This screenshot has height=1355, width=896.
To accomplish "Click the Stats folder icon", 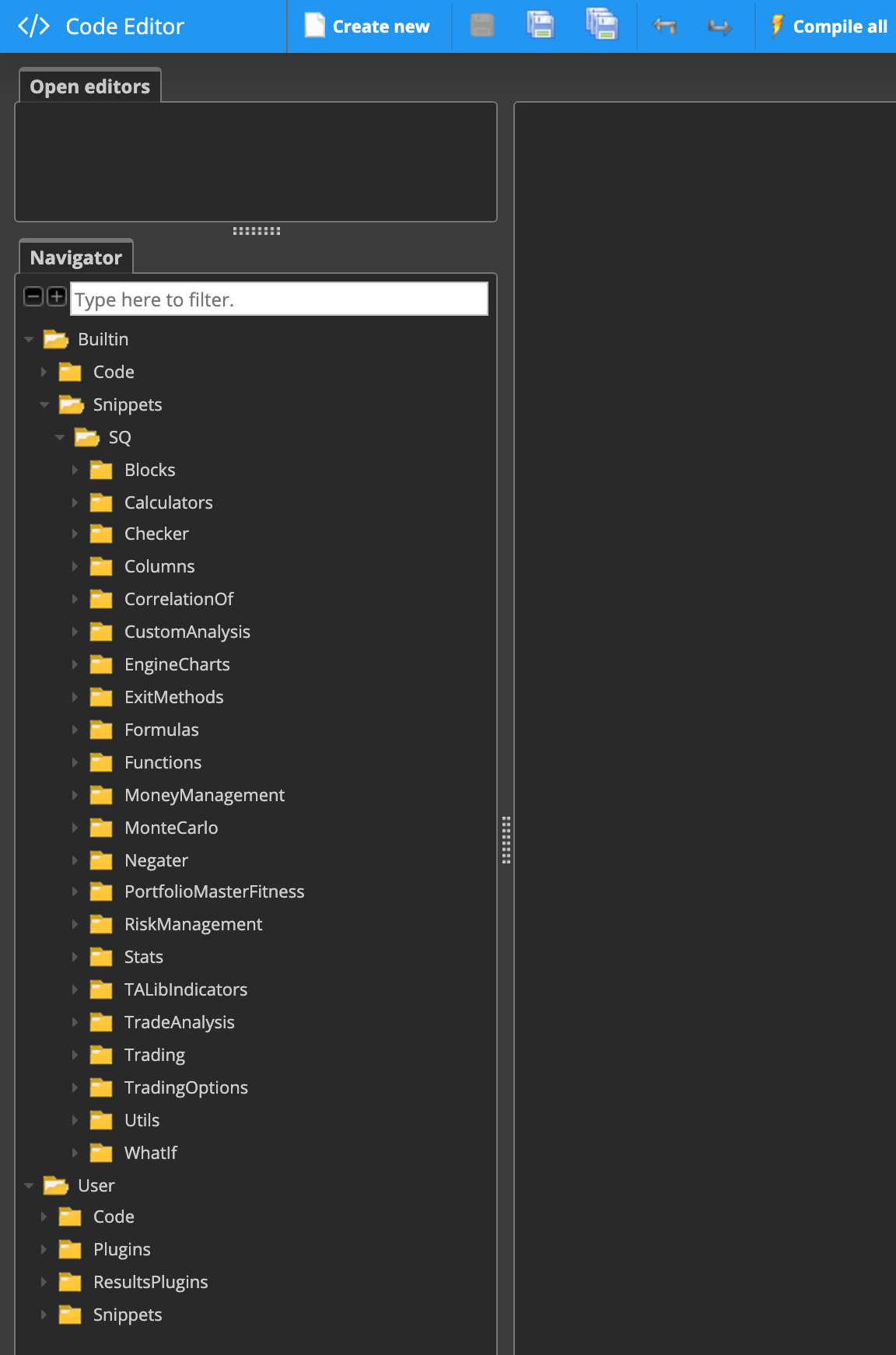I will tap(101, 957).
